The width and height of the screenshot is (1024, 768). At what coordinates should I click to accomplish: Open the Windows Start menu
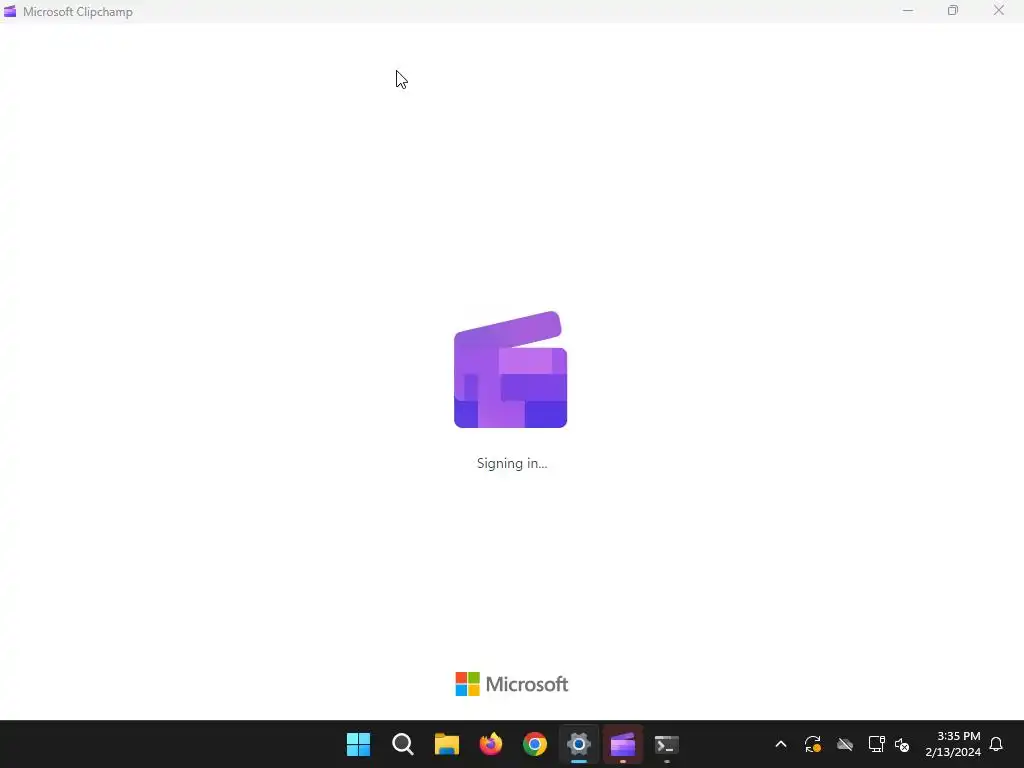coord(358,744)
